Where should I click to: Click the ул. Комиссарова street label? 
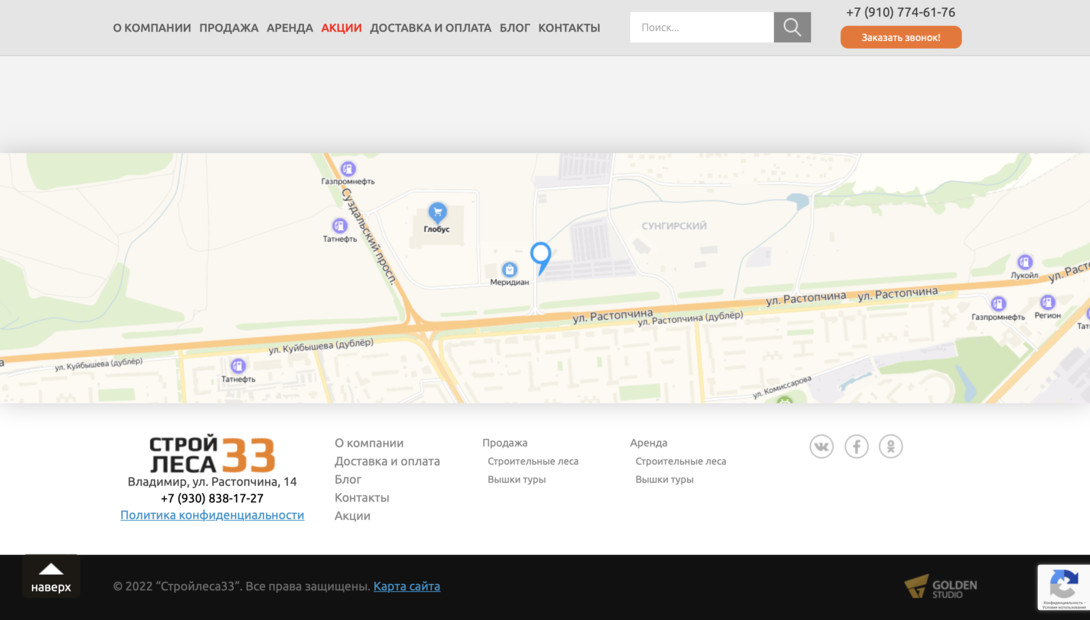[x=782, y=387]
